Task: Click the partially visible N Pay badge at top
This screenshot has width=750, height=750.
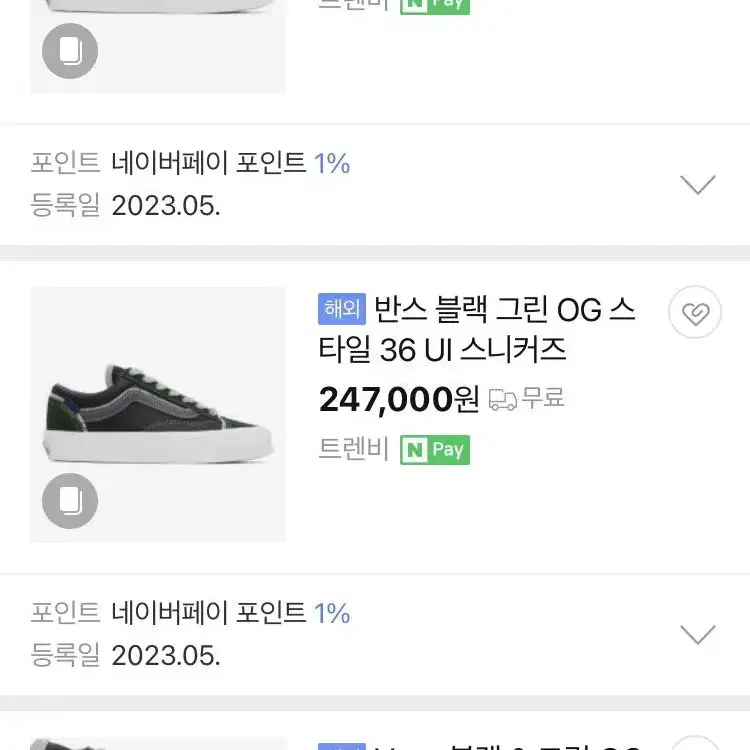Action: click(435, 7)
